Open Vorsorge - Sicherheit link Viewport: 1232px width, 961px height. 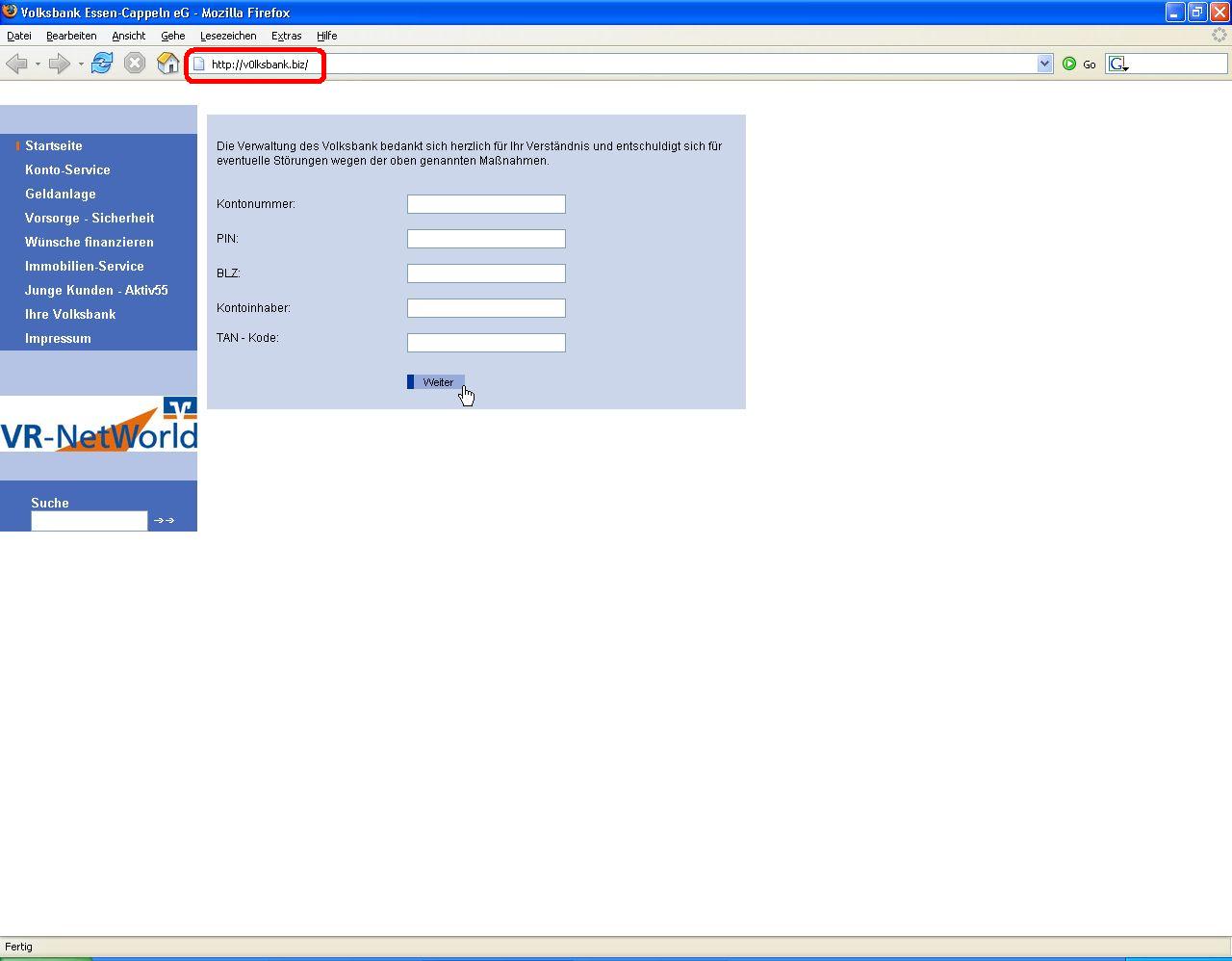[90, 218]
